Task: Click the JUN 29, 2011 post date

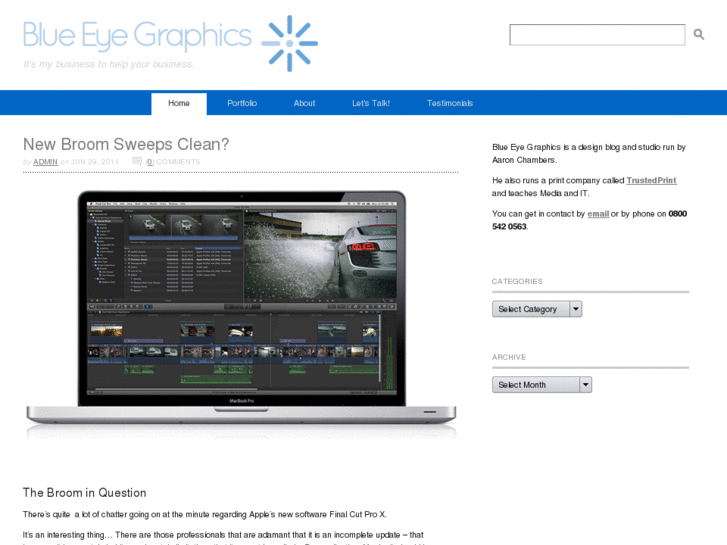Action: click(x=95, y=162)
